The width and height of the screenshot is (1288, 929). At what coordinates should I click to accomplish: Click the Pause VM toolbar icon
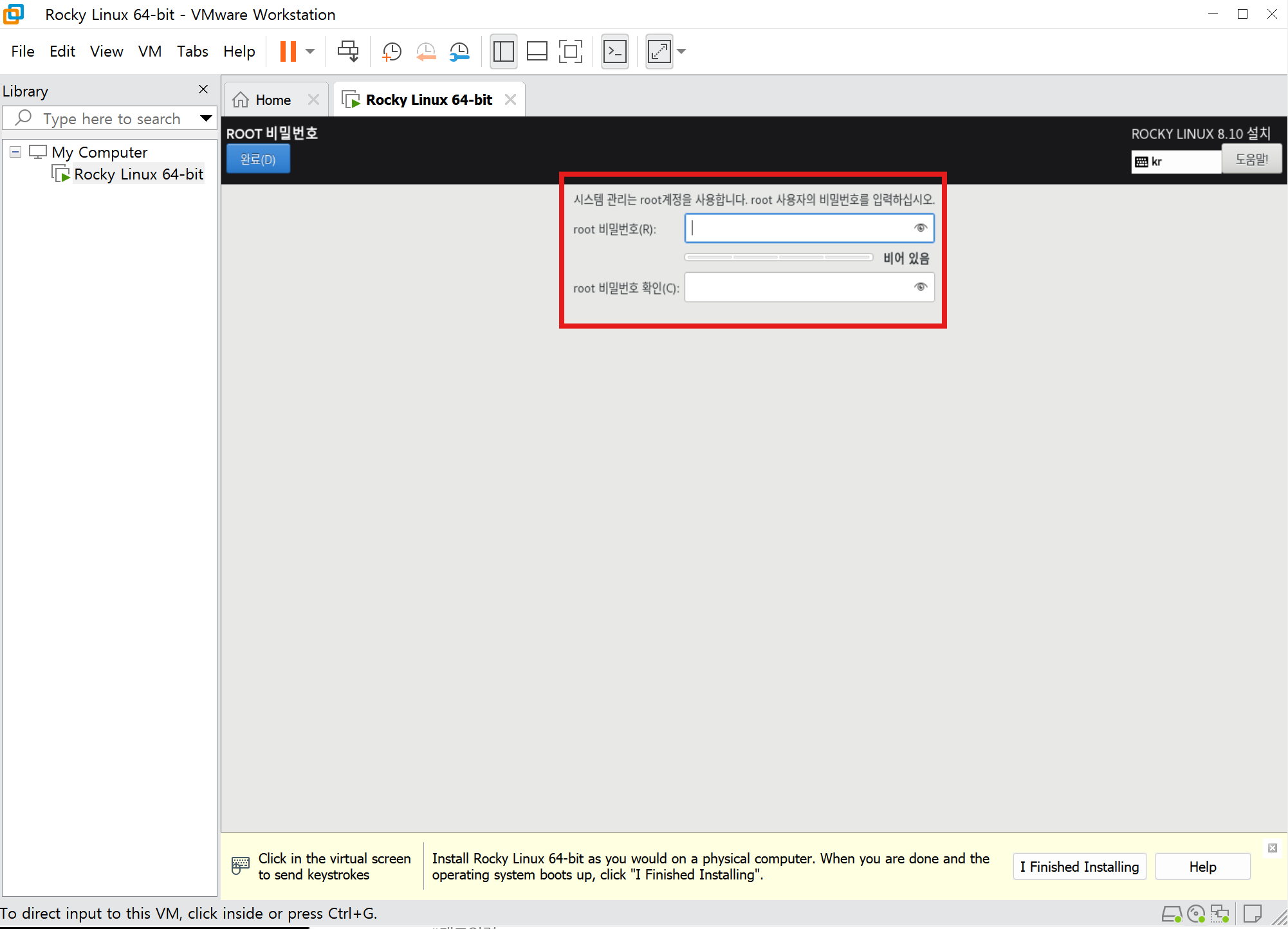[x=288, y=51]
